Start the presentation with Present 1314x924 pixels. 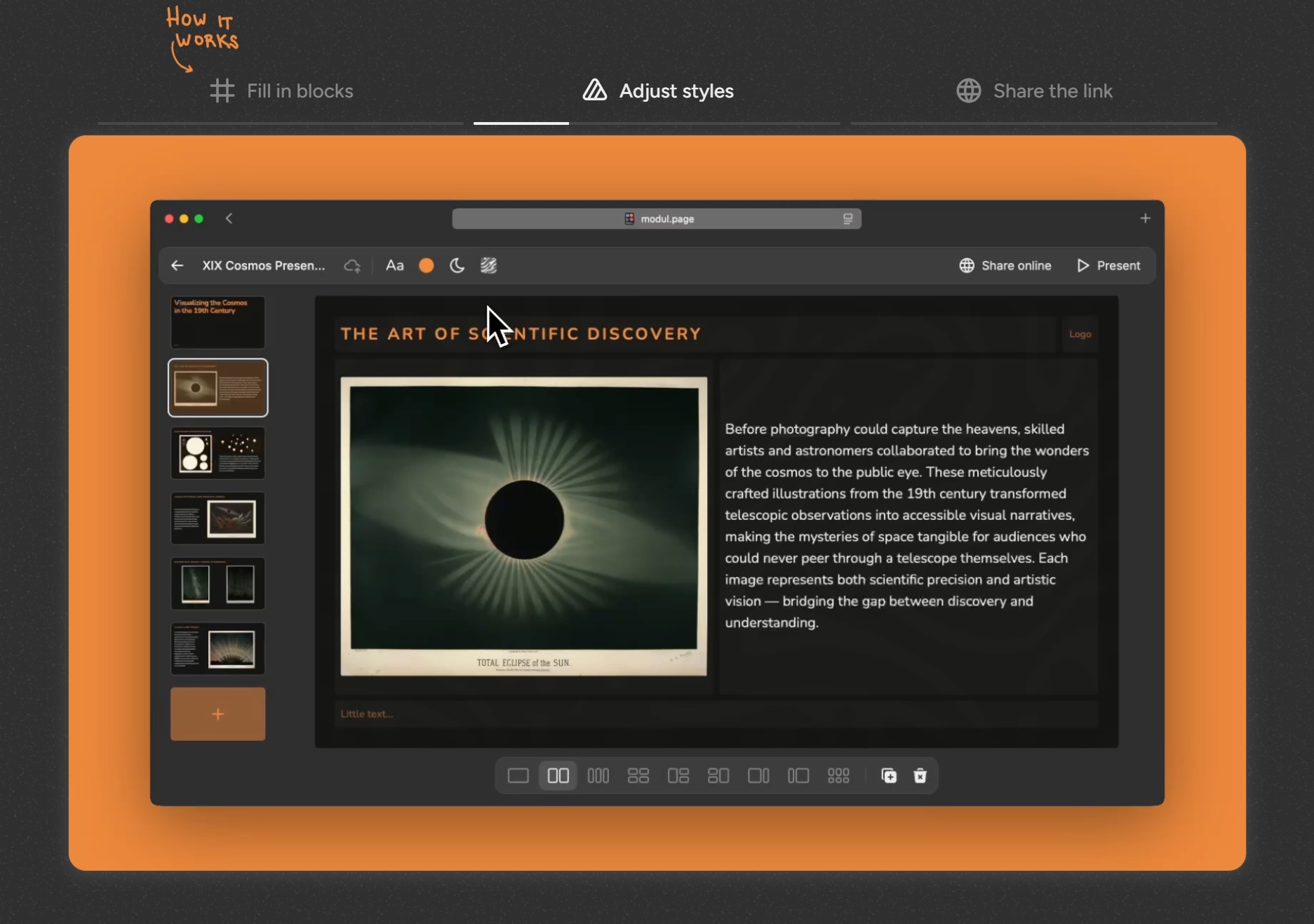coord(1108,266)
